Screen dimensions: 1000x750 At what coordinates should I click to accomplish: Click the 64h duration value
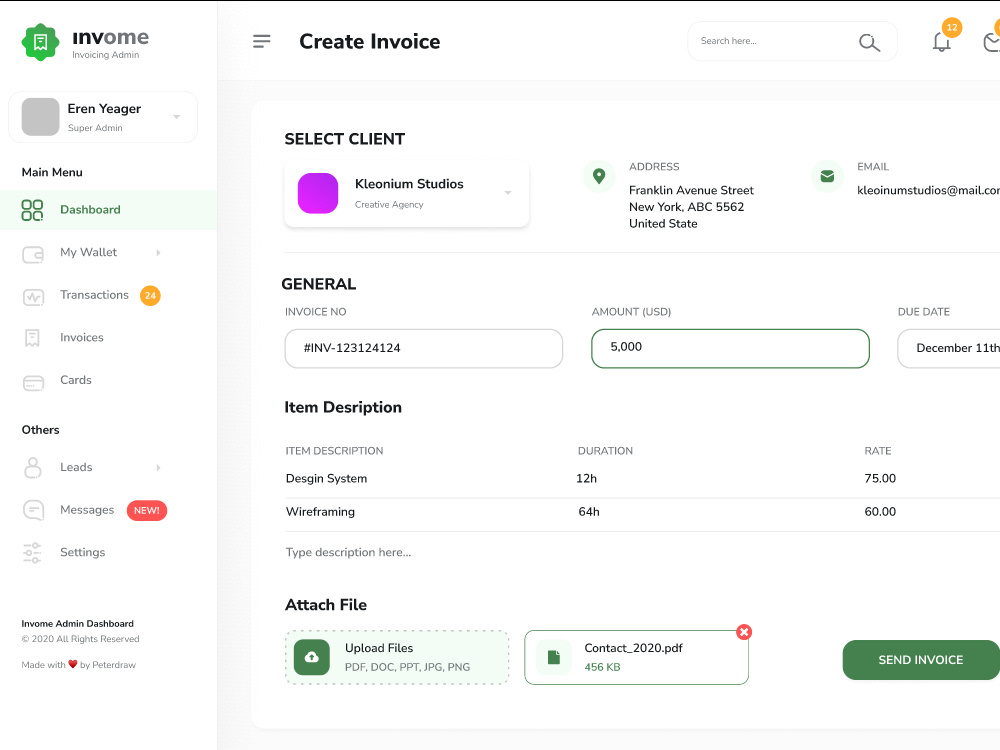click(x=589, y=511)
